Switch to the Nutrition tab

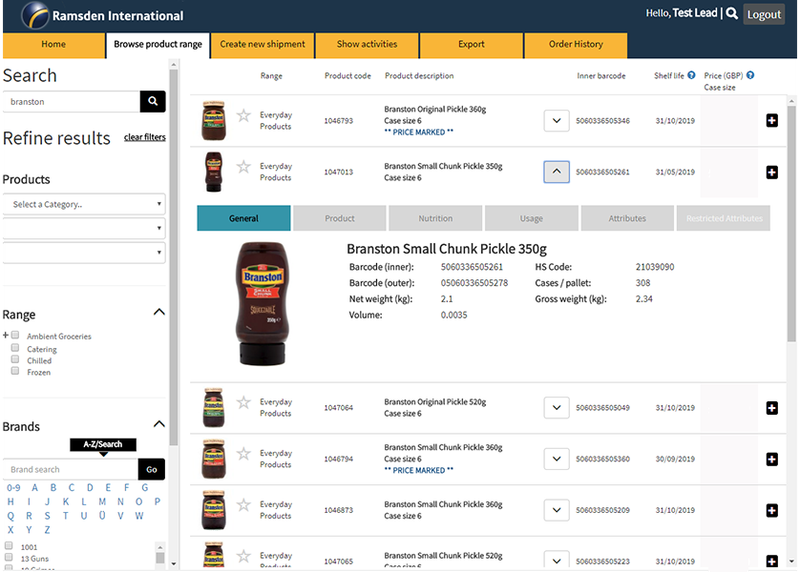(x=435, y=218)
